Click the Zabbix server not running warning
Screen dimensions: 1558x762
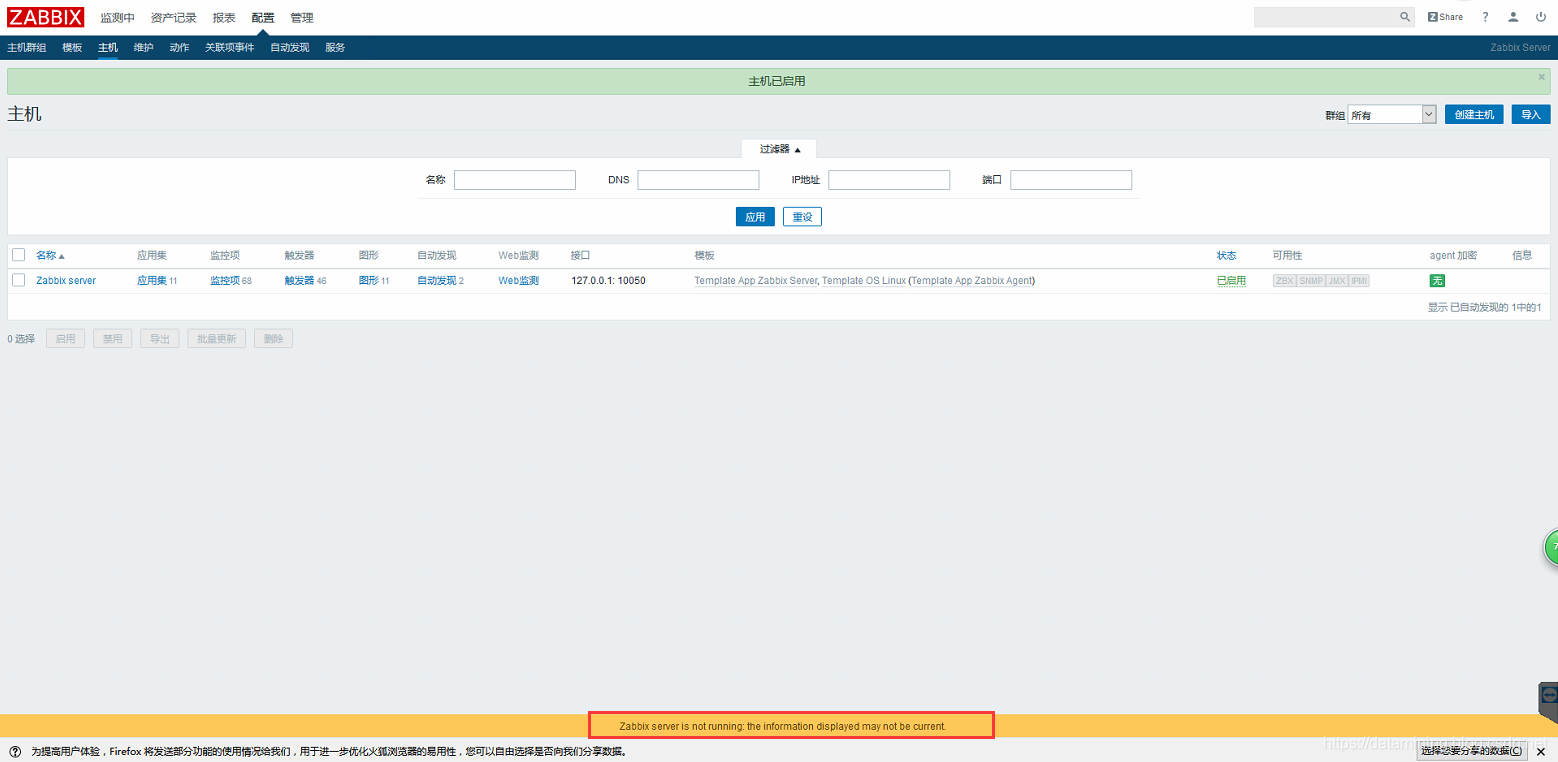(x=783, y=726)
